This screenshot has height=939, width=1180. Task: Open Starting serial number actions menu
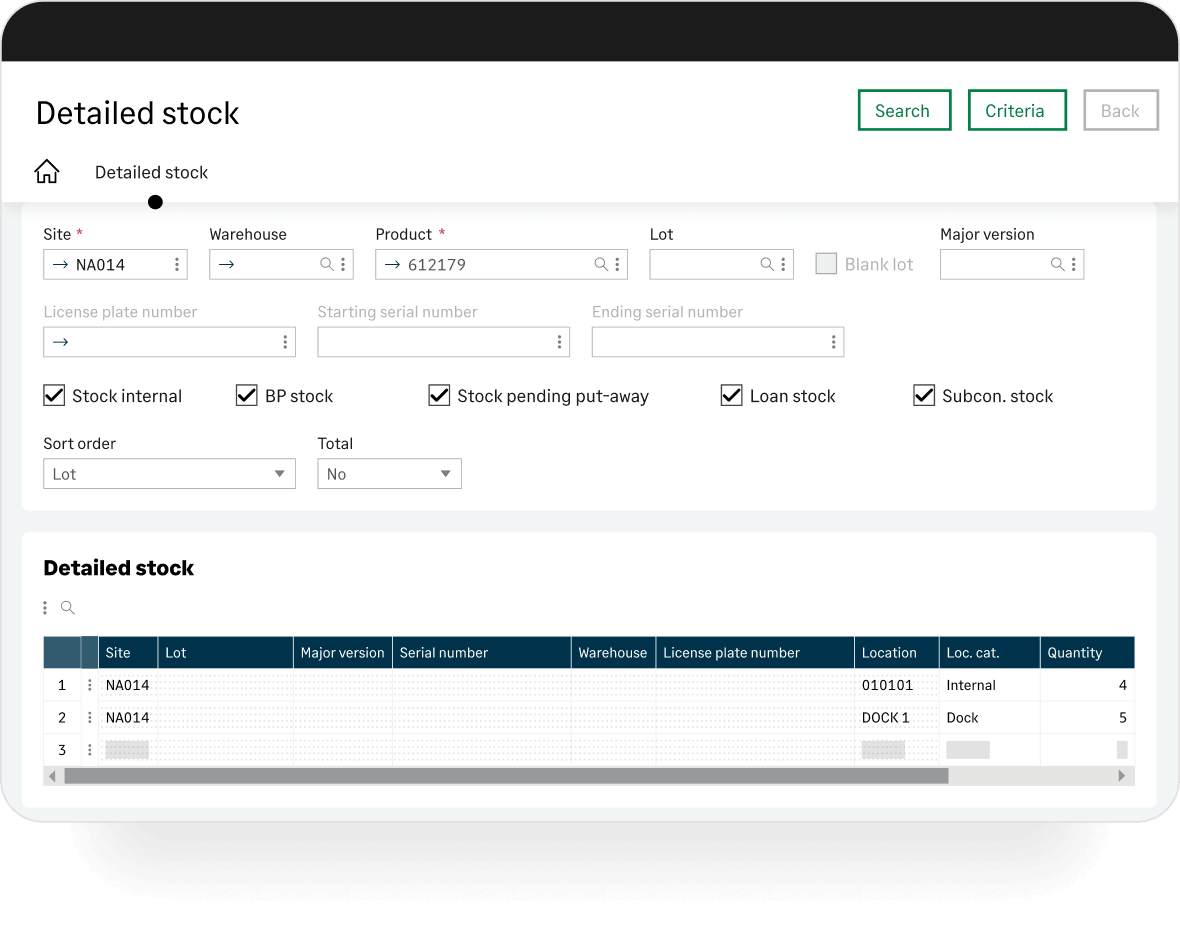point(559,342)
